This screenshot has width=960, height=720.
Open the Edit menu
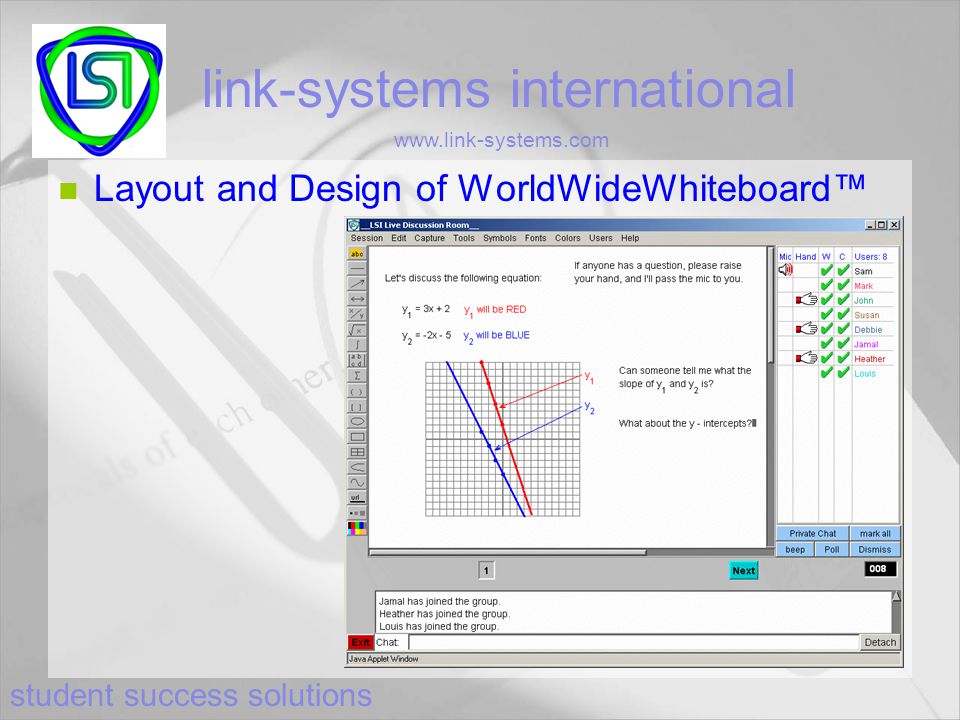(399, 238)
